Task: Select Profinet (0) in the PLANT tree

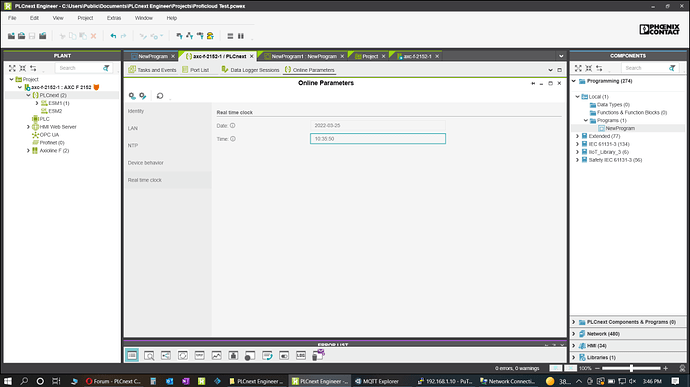Action: [x=52, y=143]
